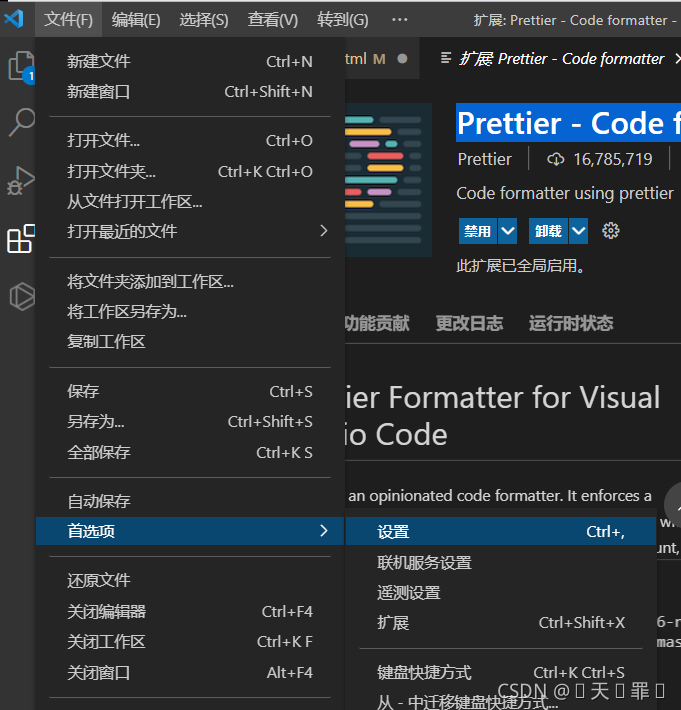Click the download count cloud icon
Screen dimensions: 681x710
pyautogui.click(x=556, y=159)
